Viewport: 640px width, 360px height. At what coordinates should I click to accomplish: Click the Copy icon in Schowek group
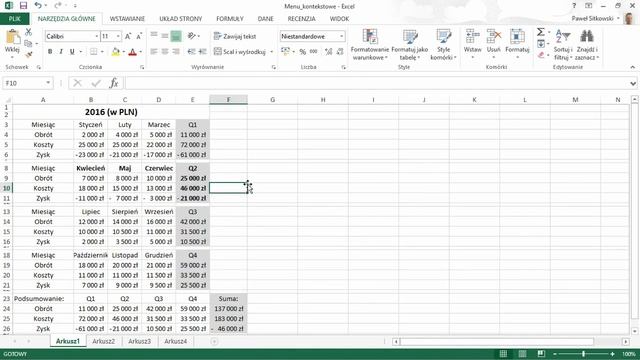coord(28,43)
